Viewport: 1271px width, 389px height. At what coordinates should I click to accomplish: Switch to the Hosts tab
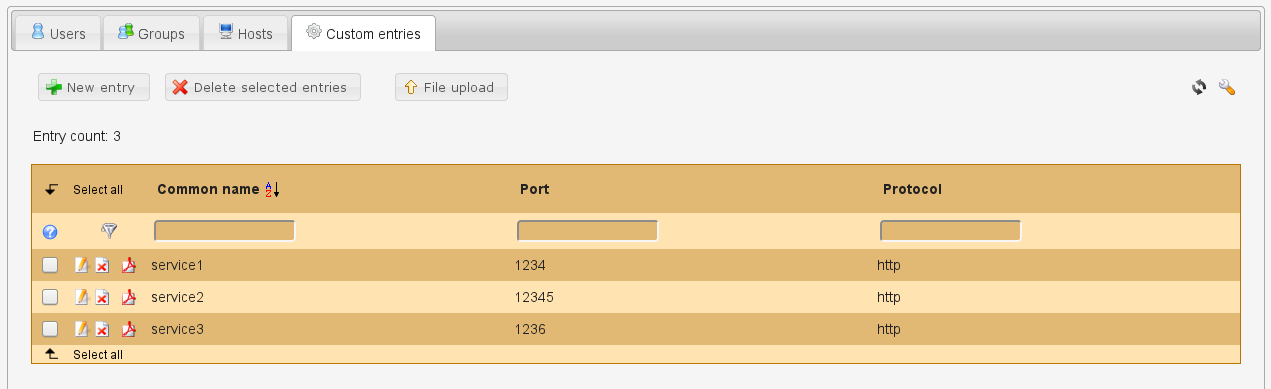(x=245, y=33)
